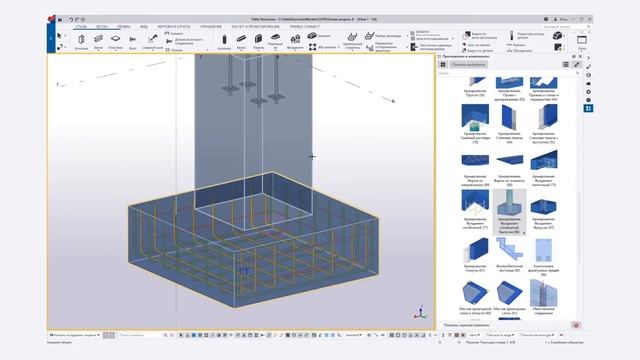Click the Redo arrow icon
Screen dimensions: 640x360
click(x=77, y=19)
